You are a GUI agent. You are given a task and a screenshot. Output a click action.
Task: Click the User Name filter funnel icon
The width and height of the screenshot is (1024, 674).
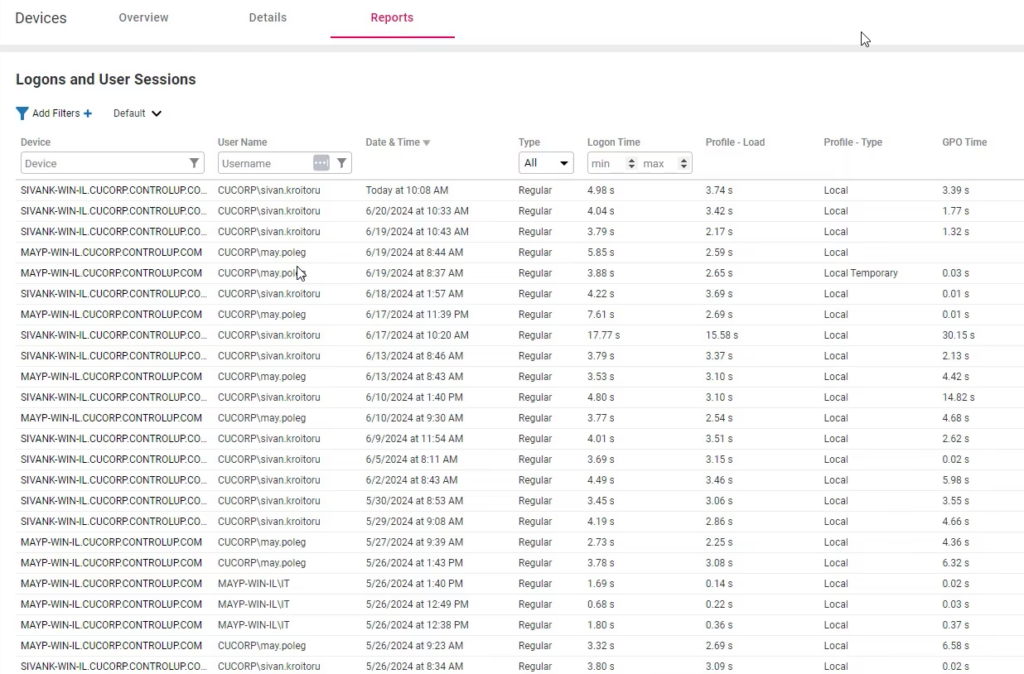coord(342,163)
